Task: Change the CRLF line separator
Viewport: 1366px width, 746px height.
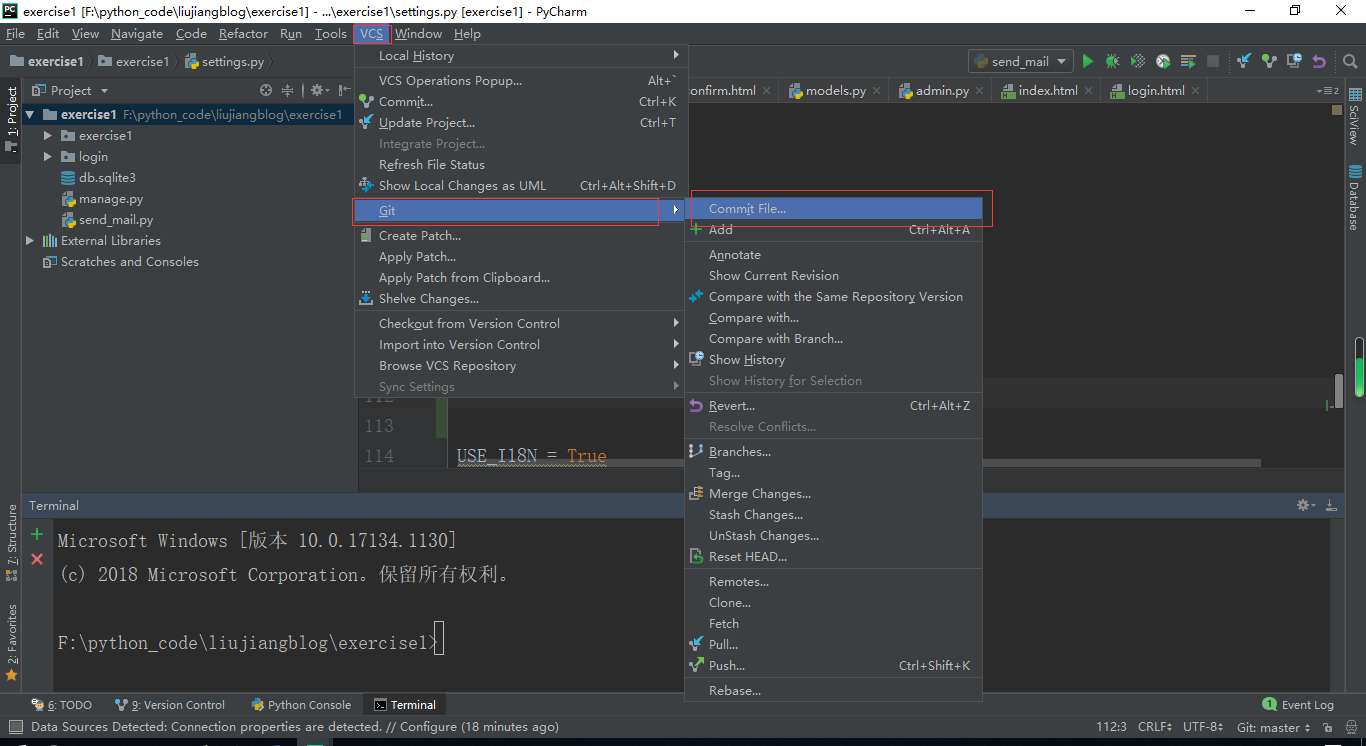Action: pos(1155,727)
